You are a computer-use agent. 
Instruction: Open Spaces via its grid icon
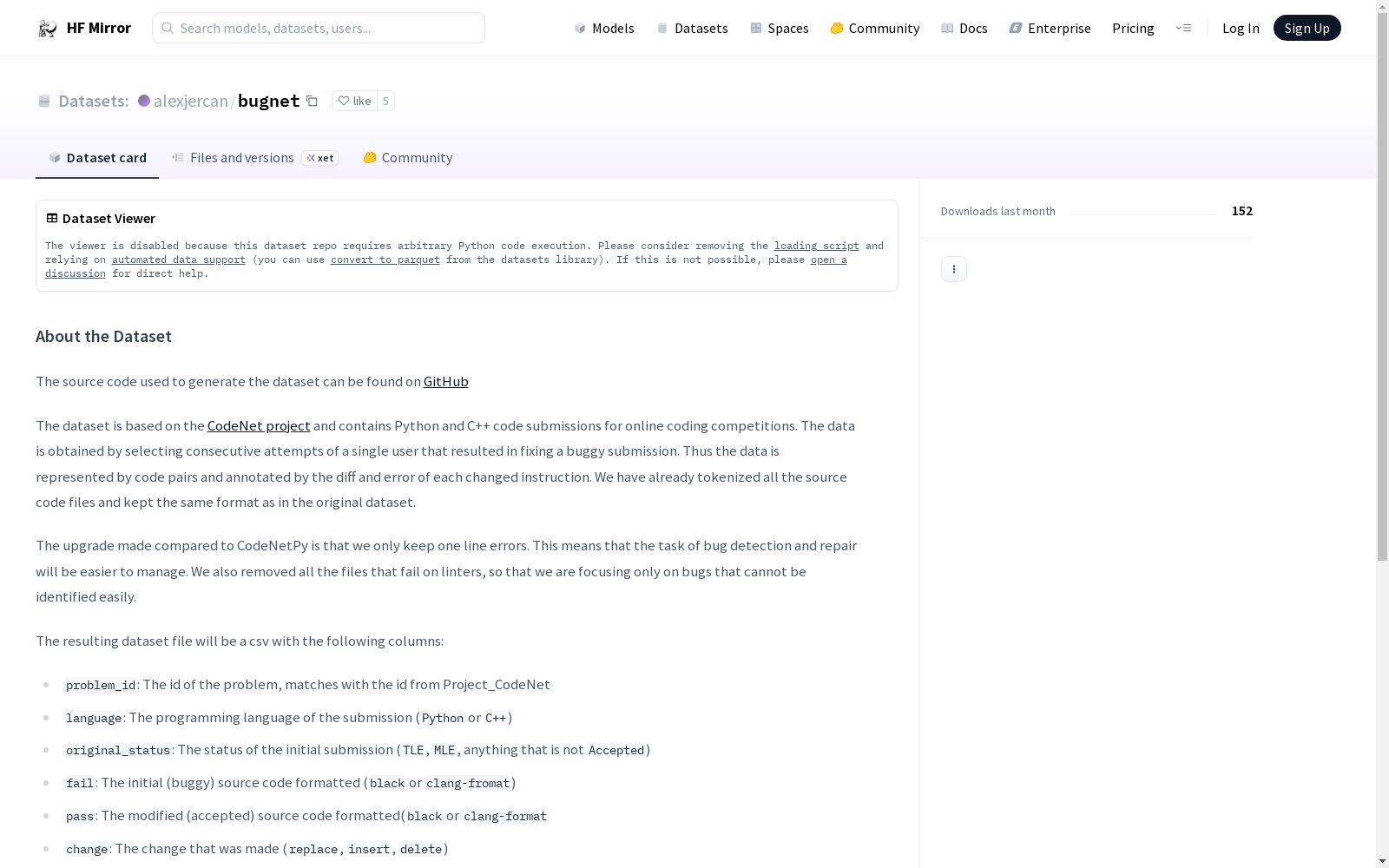click(x=756, y=29)
